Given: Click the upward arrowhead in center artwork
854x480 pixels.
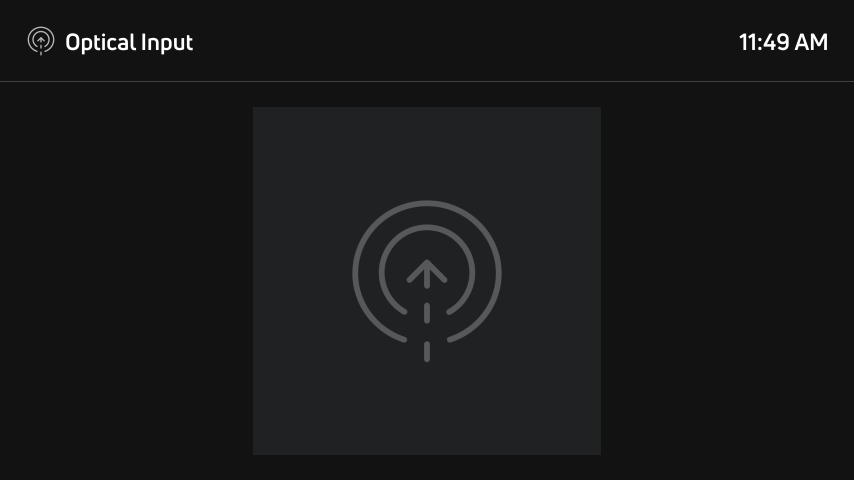Looking at the screenshot, I should click(427, 271).
